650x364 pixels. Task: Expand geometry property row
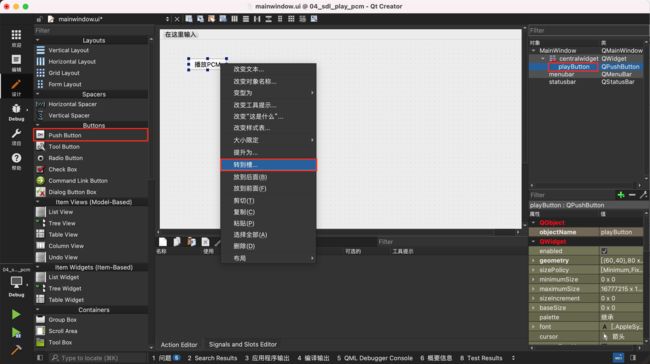[534, 260]
